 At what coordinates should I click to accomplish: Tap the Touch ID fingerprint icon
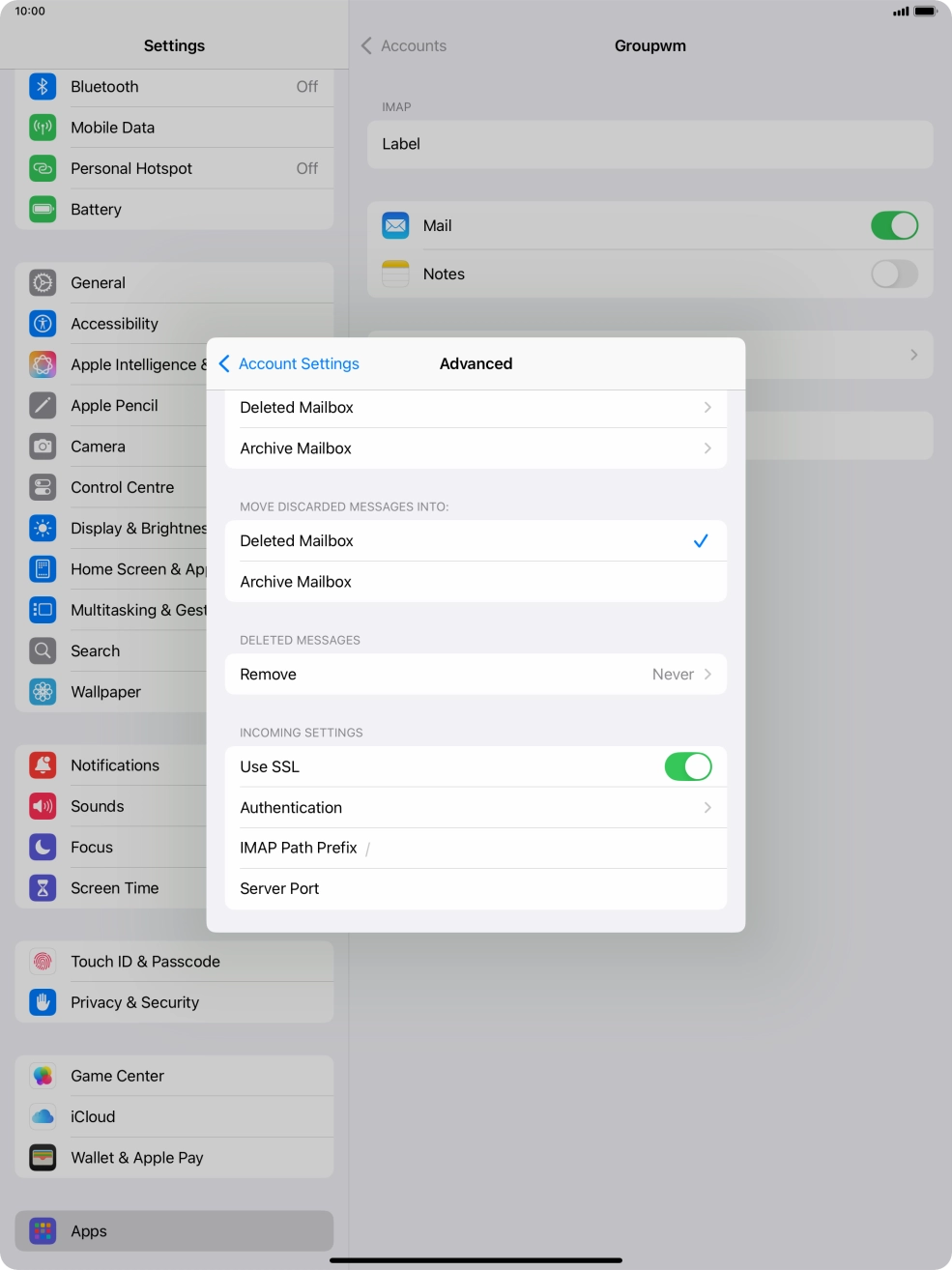[43, 962]
